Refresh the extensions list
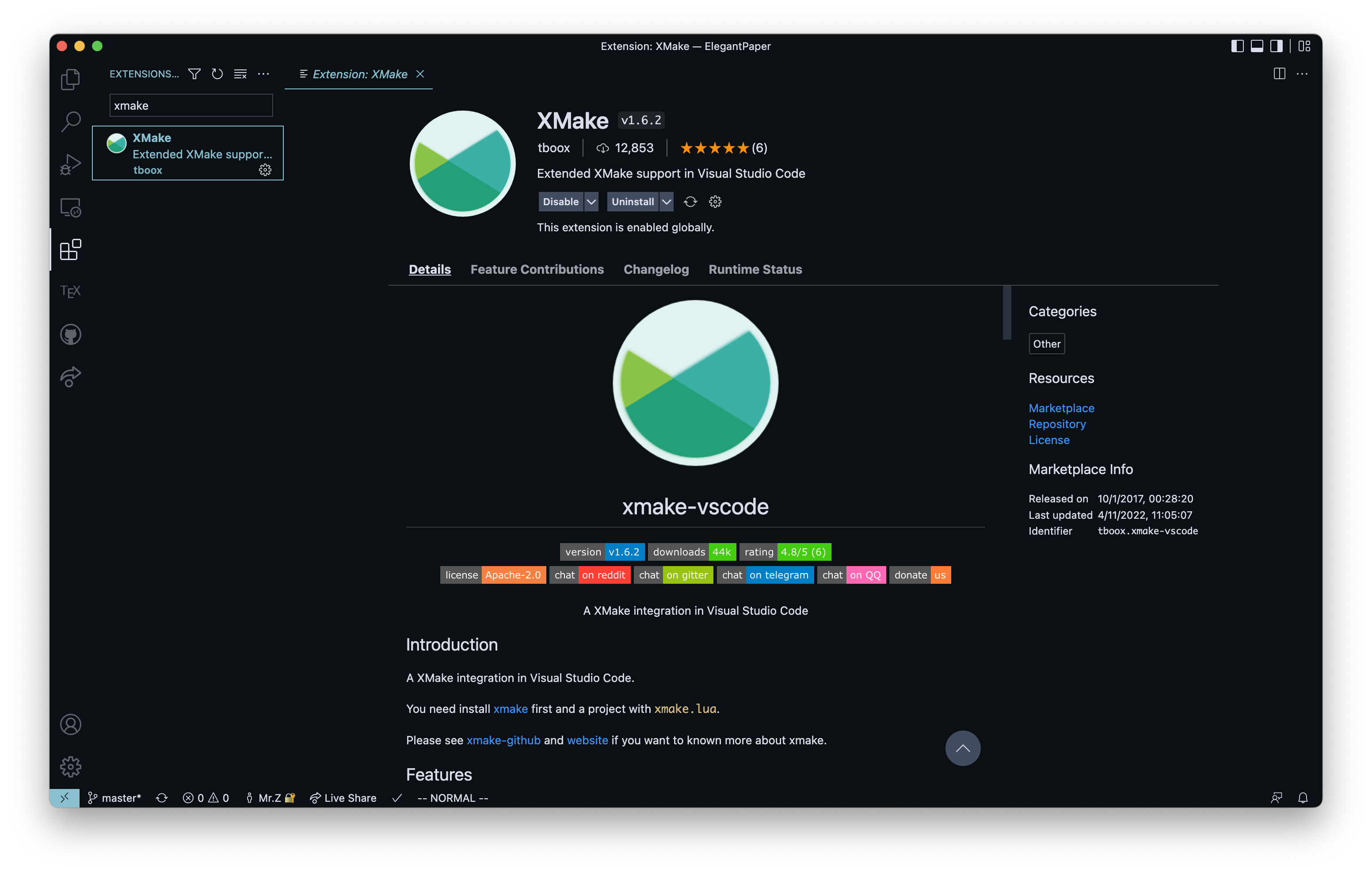 [x=217, y=74]
